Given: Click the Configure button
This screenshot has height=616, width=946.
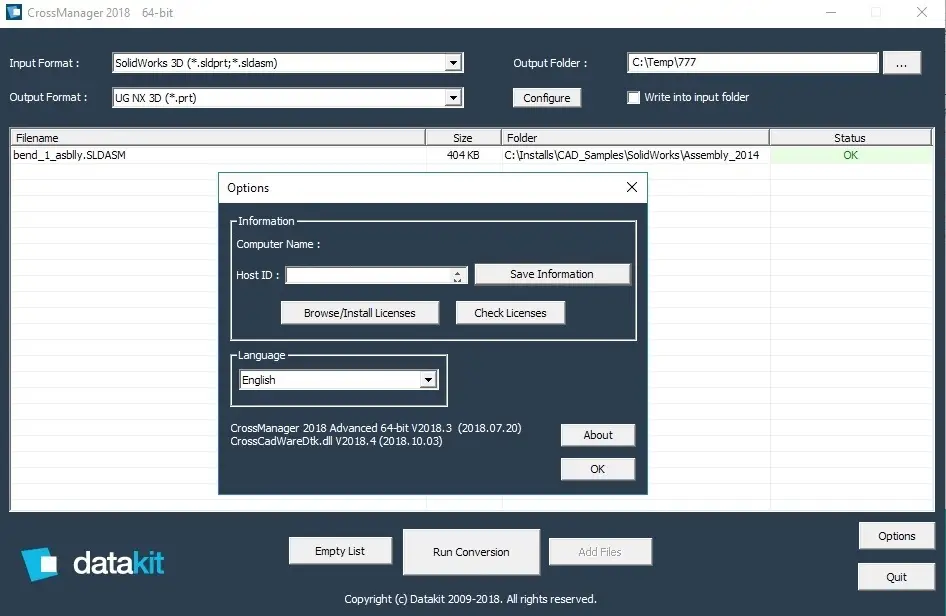Looking at the screenshot, I should [x=547, y=98].
